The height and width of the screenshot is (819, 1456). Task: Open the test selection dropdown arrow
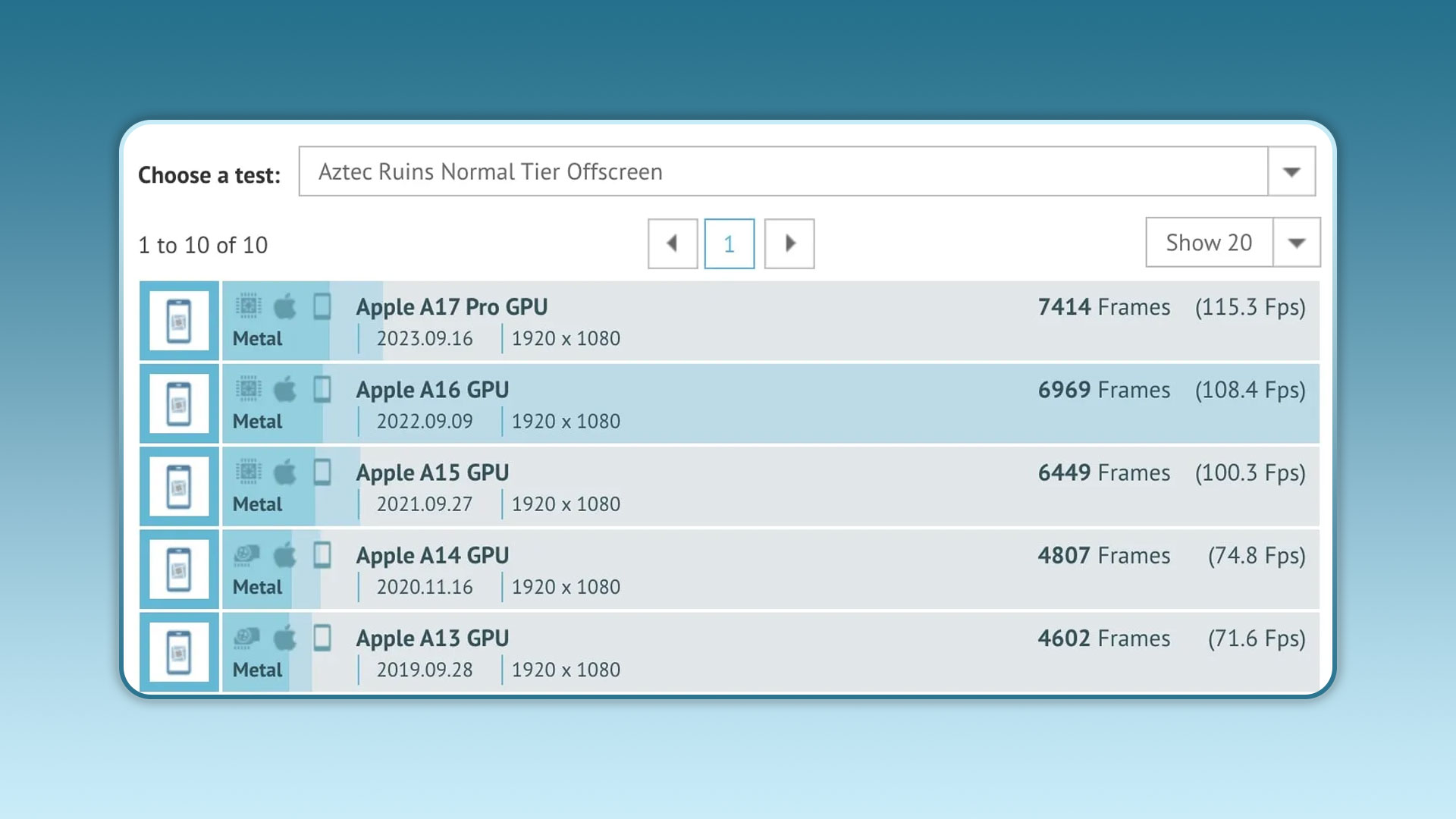pos(1291,171)
